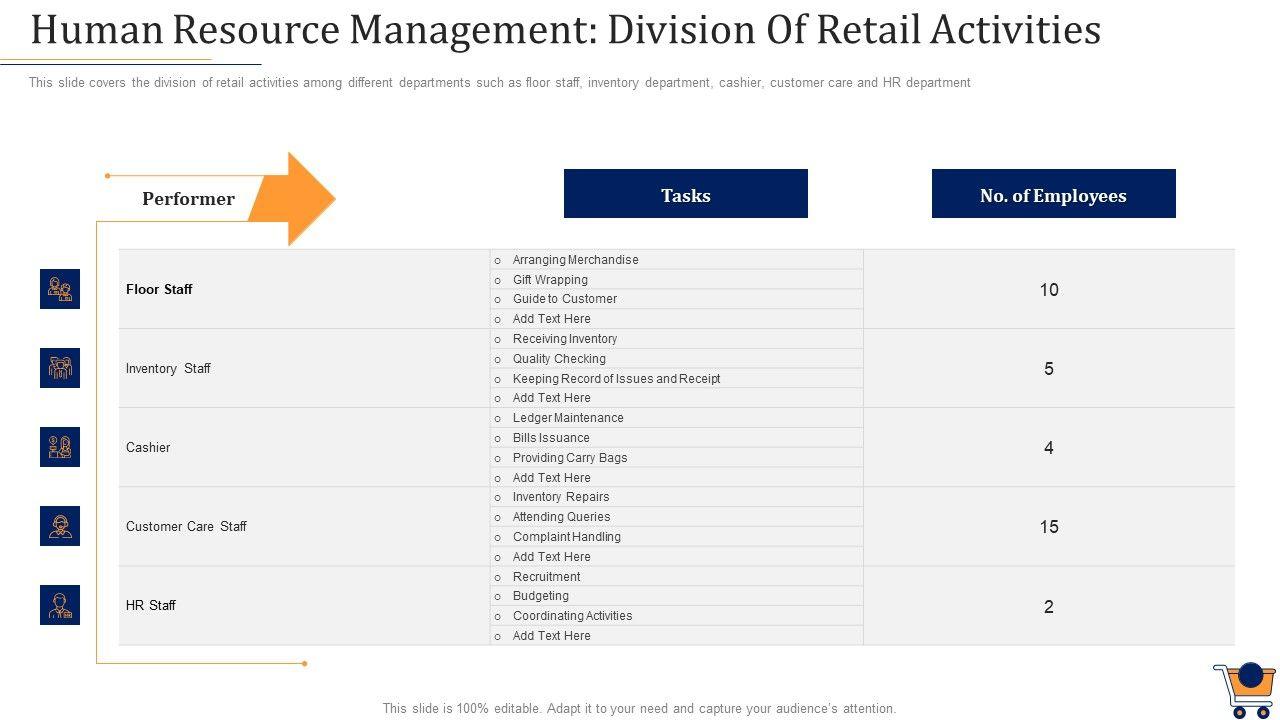Click the Ledger Maintenance task

pyautogui.click(x=568, y=418)
